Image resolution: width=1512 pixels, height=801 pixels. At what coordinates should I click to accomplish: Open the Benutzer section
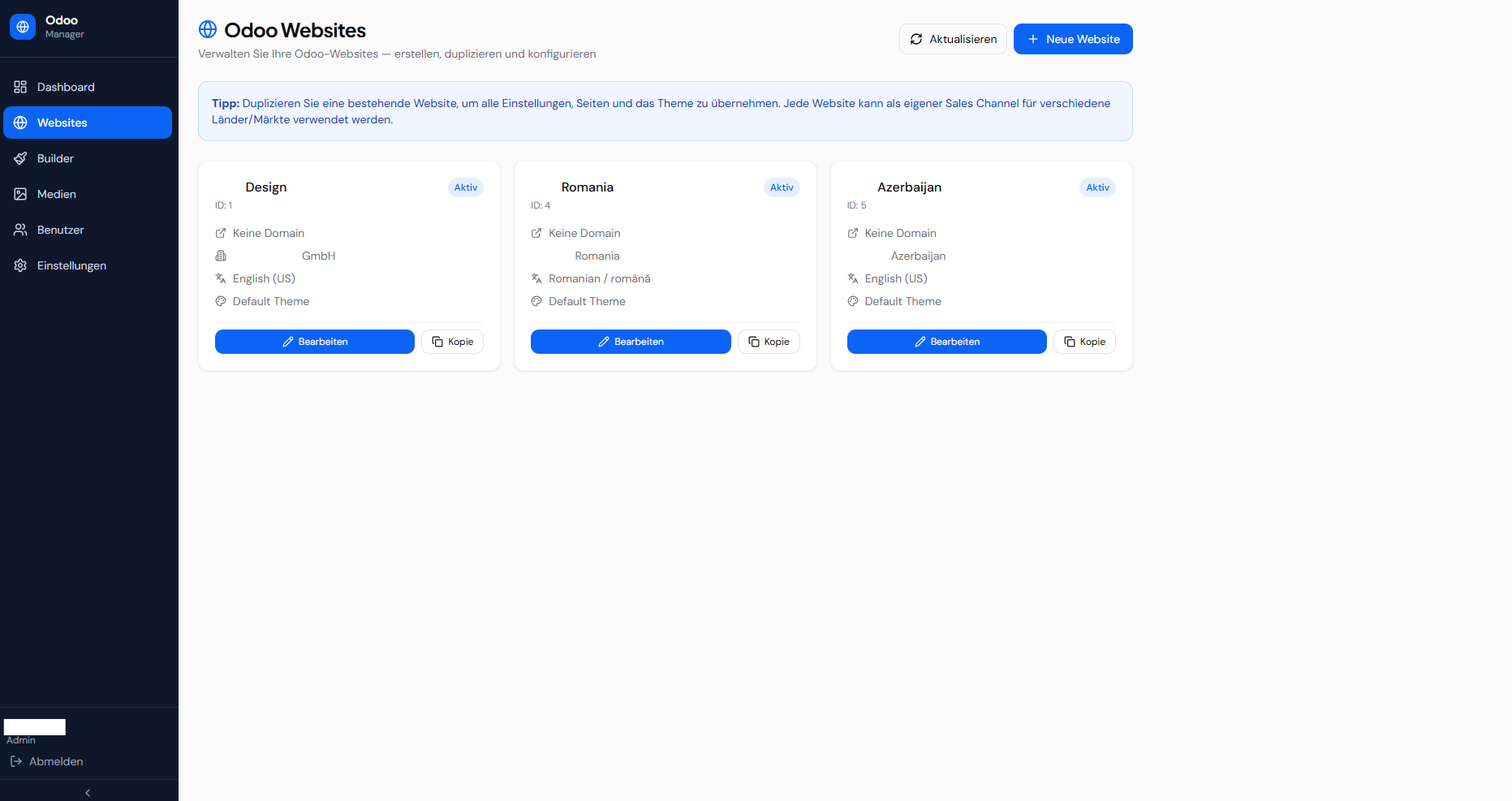(88, 230)
